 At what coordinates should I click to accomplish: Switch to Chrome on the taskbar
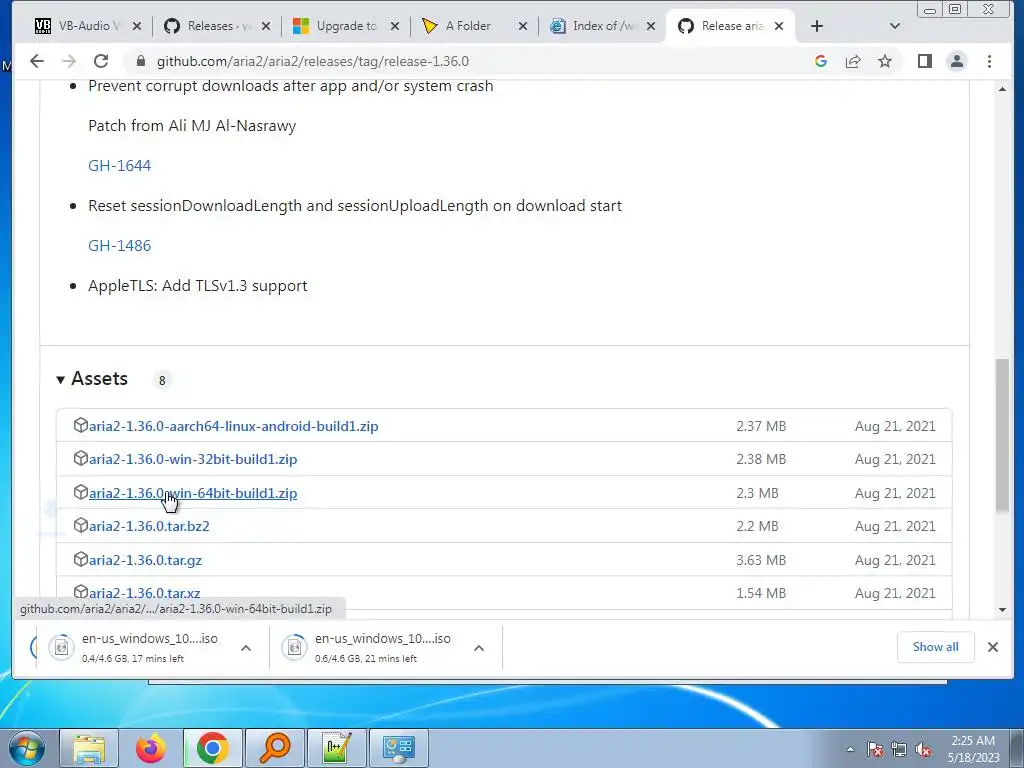pos(213,748)
